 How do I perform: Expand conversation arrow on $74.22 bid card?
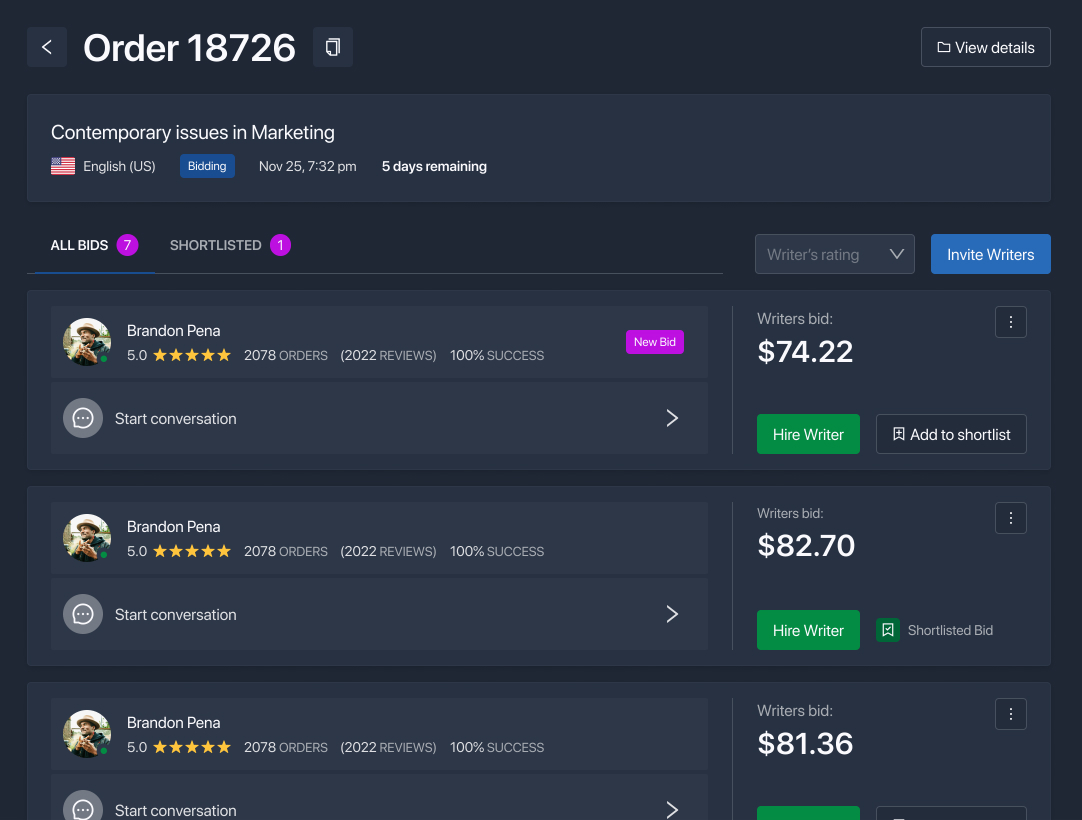[672, 418]
